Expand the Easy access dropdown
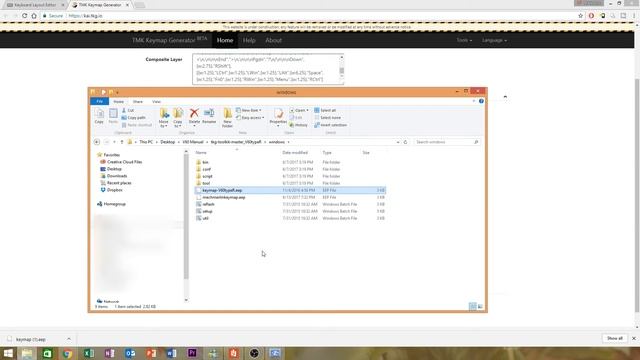Image resolution: width=640 pixels, height=360 pixels. coord(250,118)
